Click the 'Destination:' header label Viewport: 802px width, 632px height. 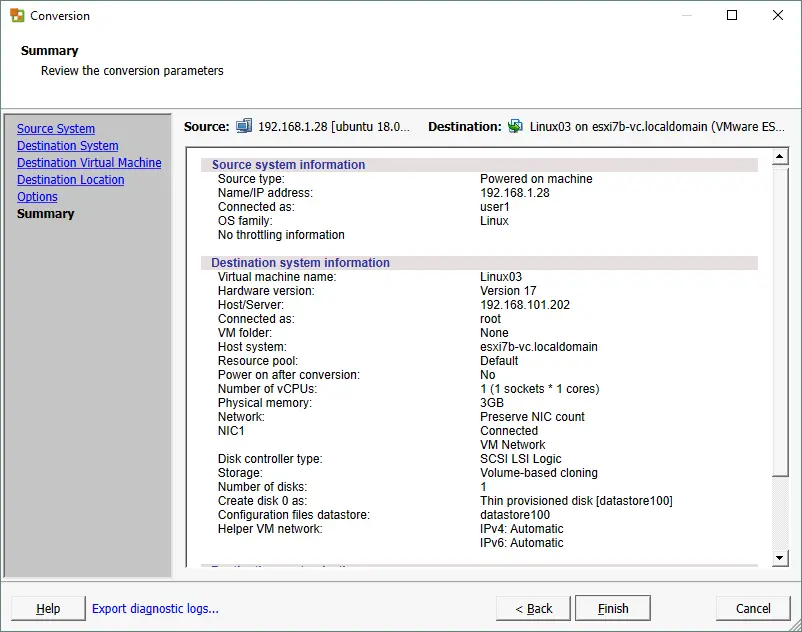tap(465, 126)
